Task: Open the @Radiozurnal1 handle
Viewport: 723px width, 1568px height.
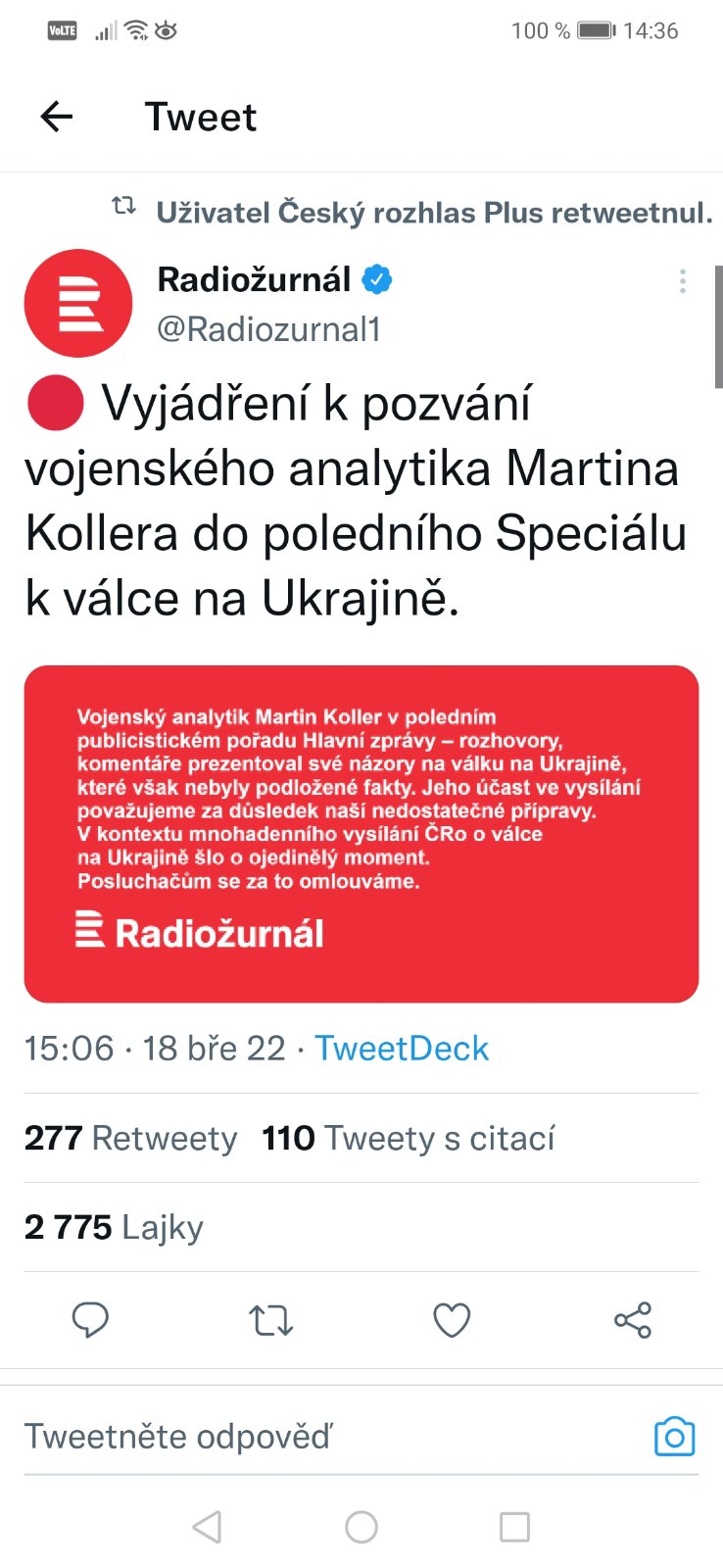Action: tap(269, 329)
